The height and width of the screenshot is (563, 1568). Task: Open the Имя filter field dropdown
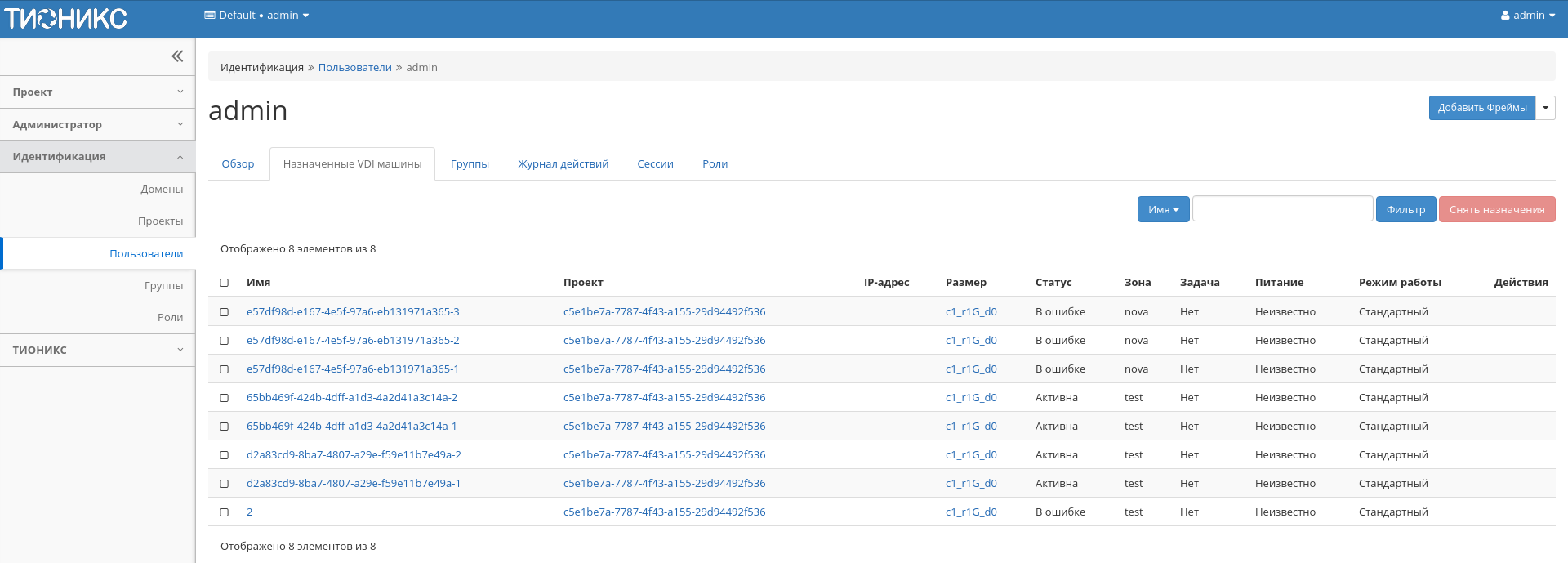(x=1163, y=210)
